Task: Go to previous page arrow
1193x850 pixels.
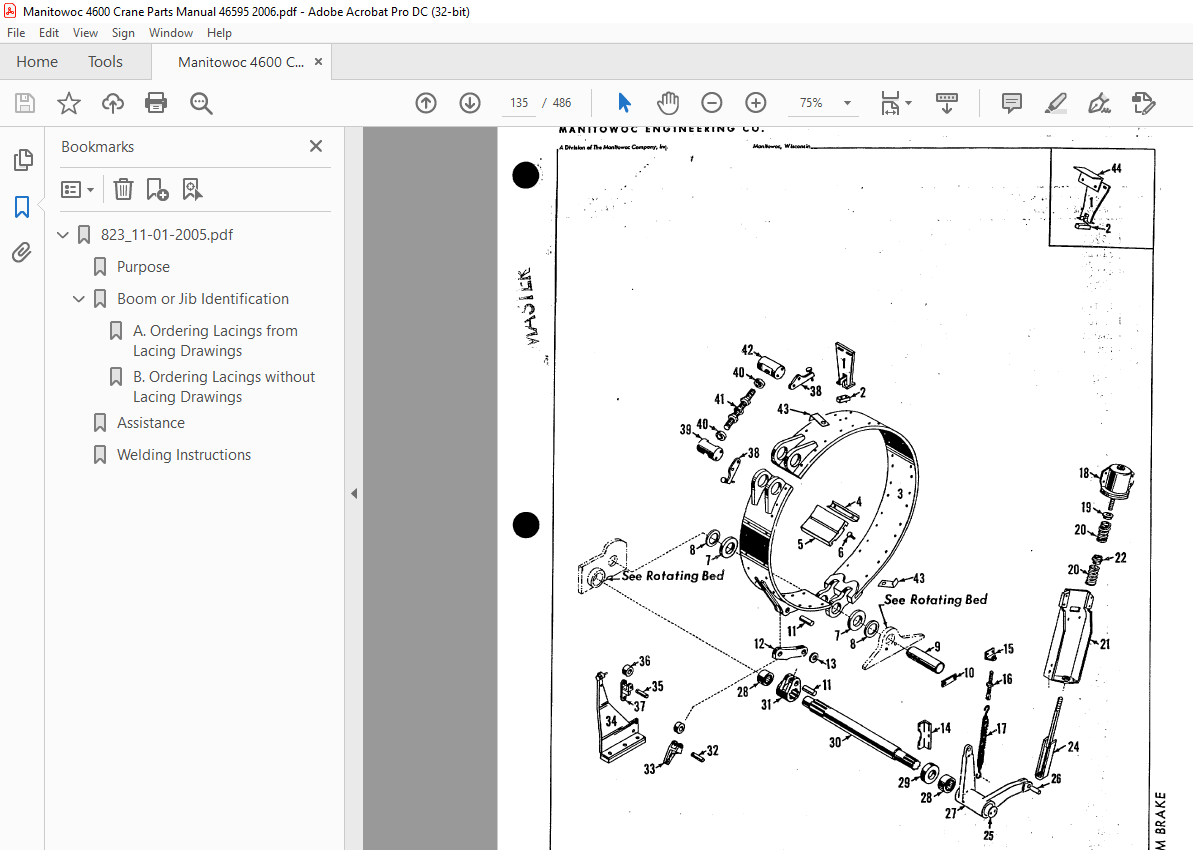Action: (426, 103)
